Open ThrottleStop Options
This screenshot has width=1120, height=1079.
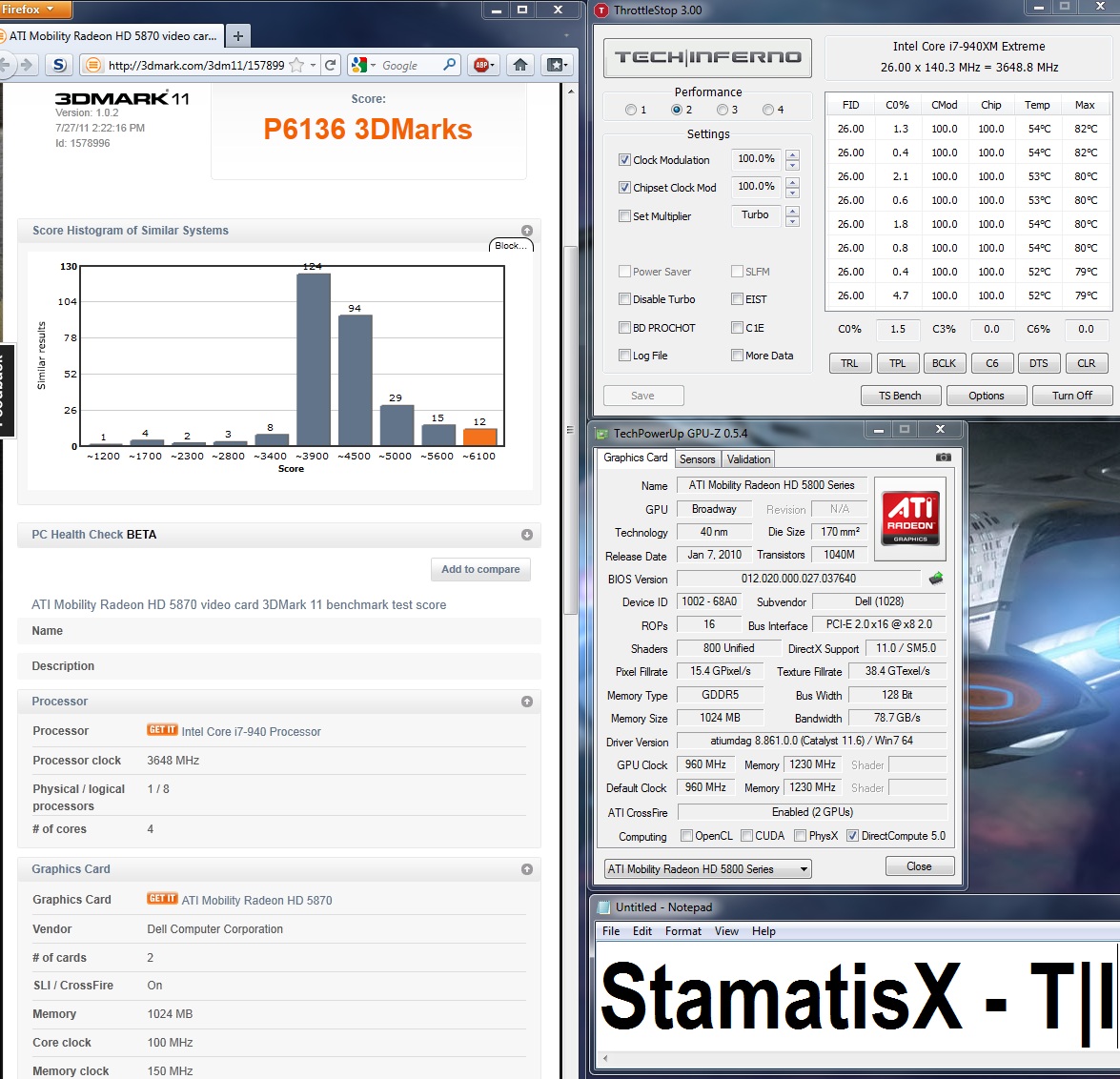point(987,396)
